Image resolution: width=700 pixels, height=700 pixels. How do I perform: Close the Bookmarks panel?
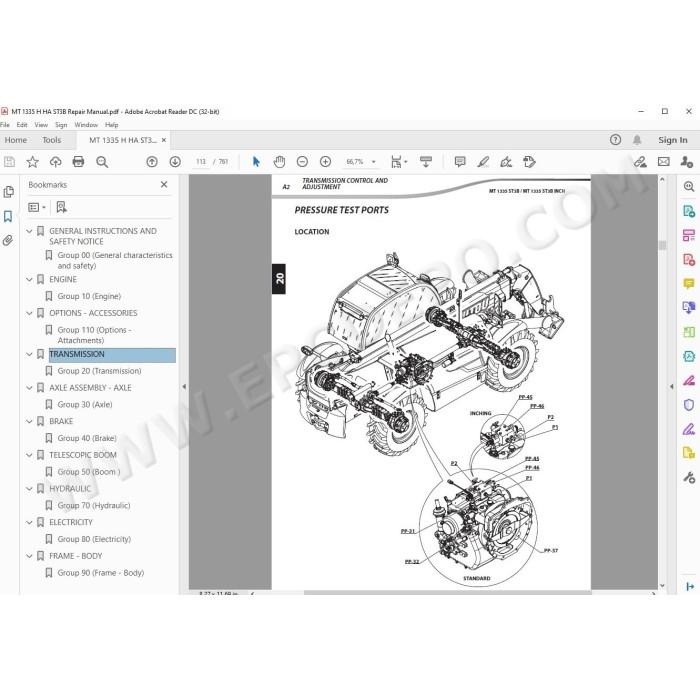click(x=164, y=184)
